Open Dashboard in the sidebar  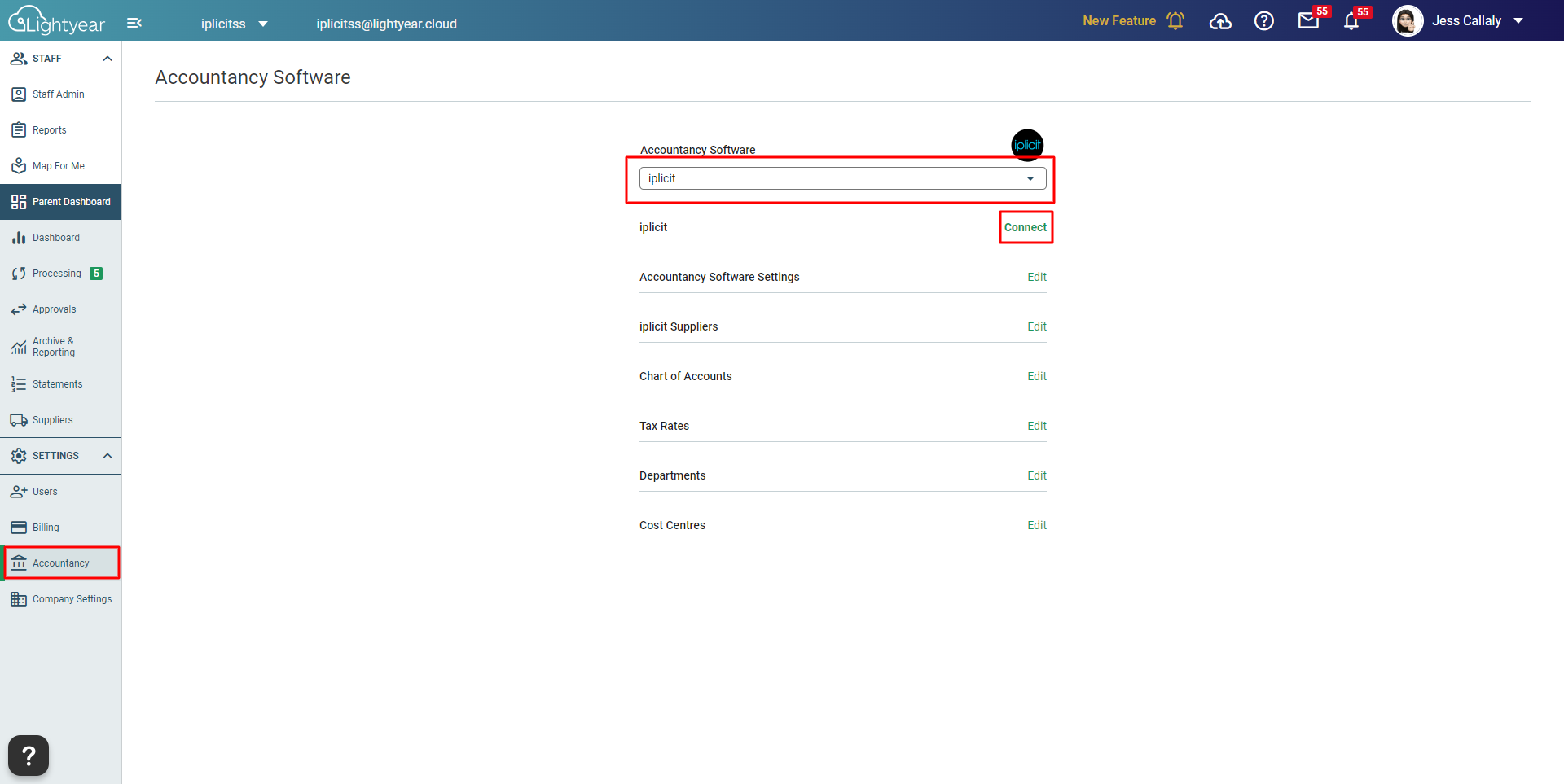pos(61,238)
